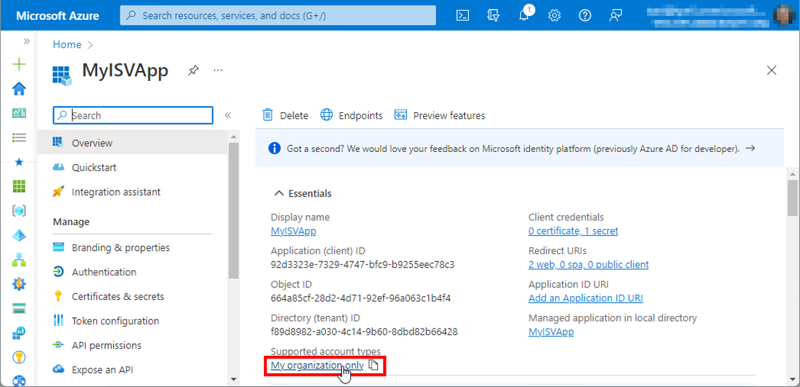Click the main content vertical scrollbar

(x=792, y=198)
